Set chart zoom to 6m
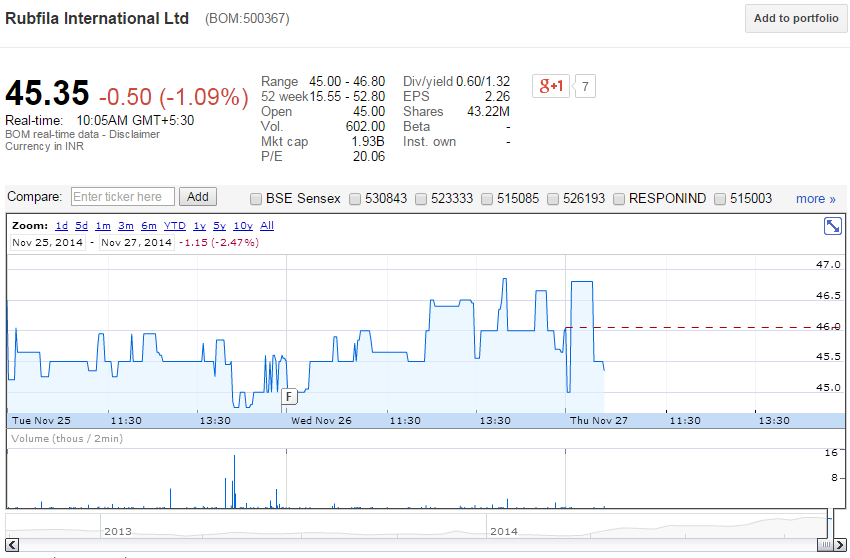This screenshot has height=558, width=850. click(149, 226)
